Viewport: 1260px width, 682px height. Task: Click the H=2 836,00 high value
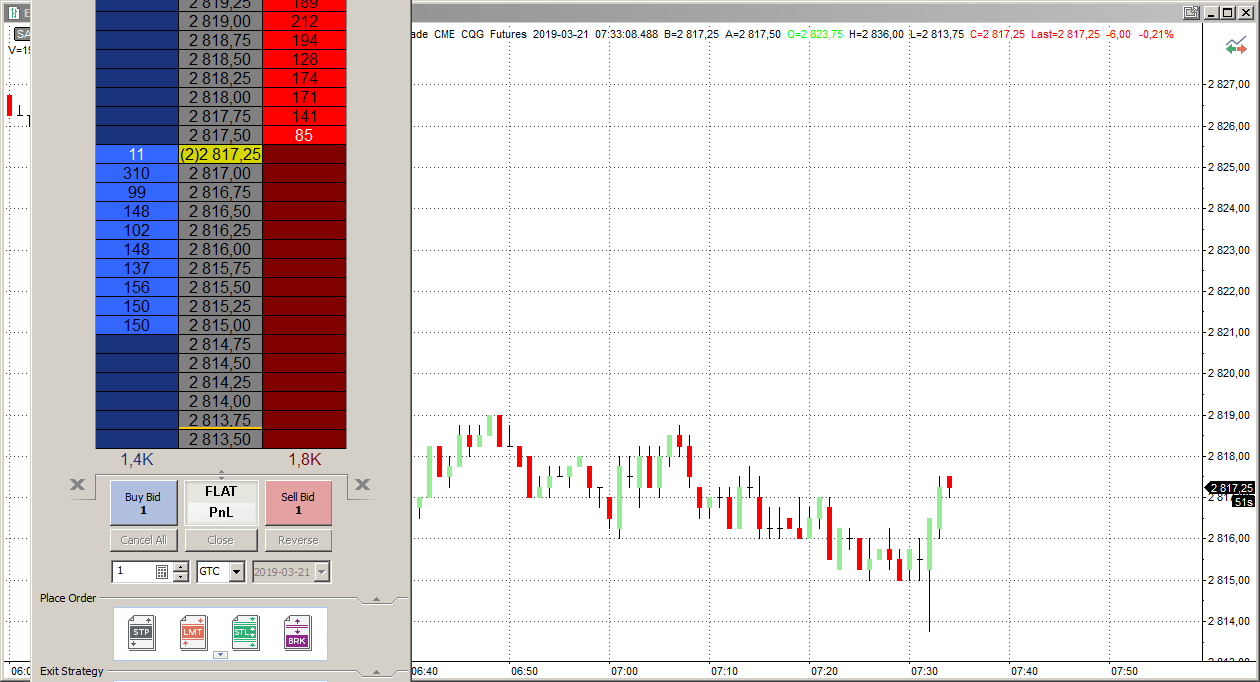876,34
